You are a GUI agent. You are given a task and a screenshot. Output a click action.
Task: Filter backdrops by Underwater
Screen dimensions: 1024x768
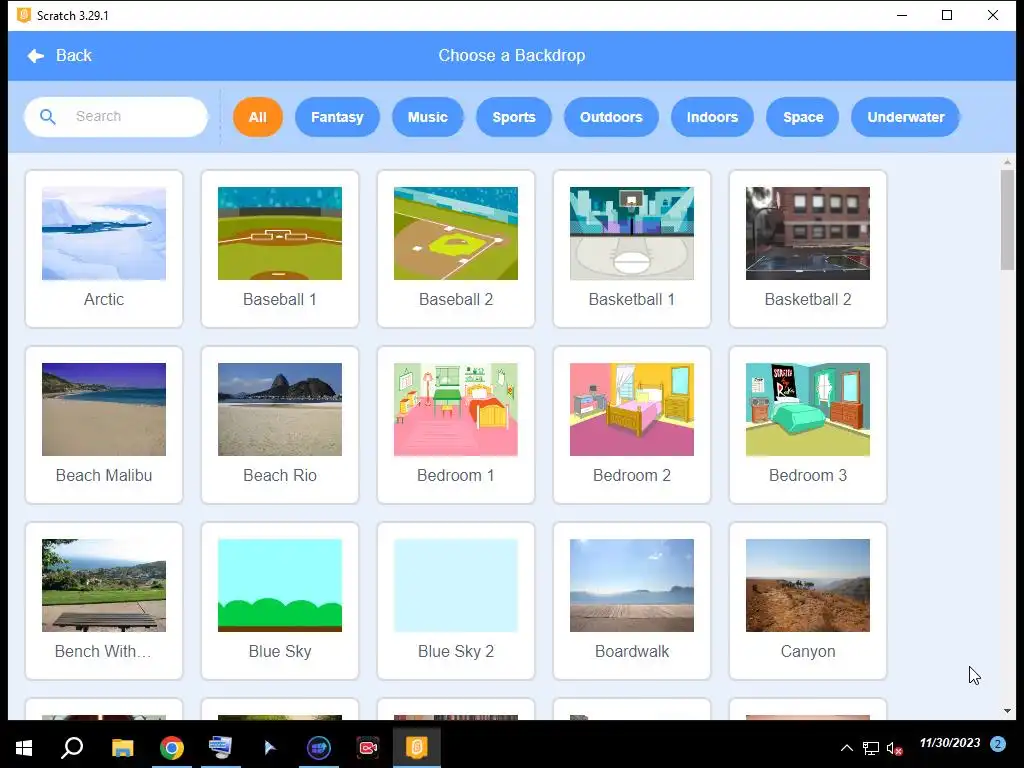(x=905, y=117)
